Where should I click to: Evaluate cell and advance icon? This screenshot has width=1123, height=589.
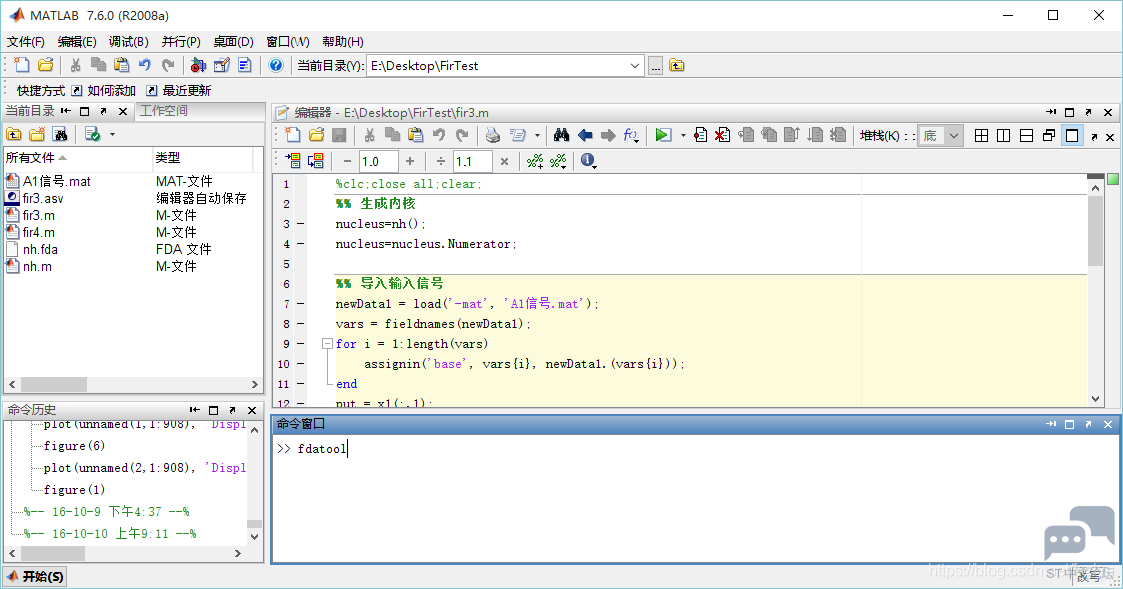coord(315,161)
